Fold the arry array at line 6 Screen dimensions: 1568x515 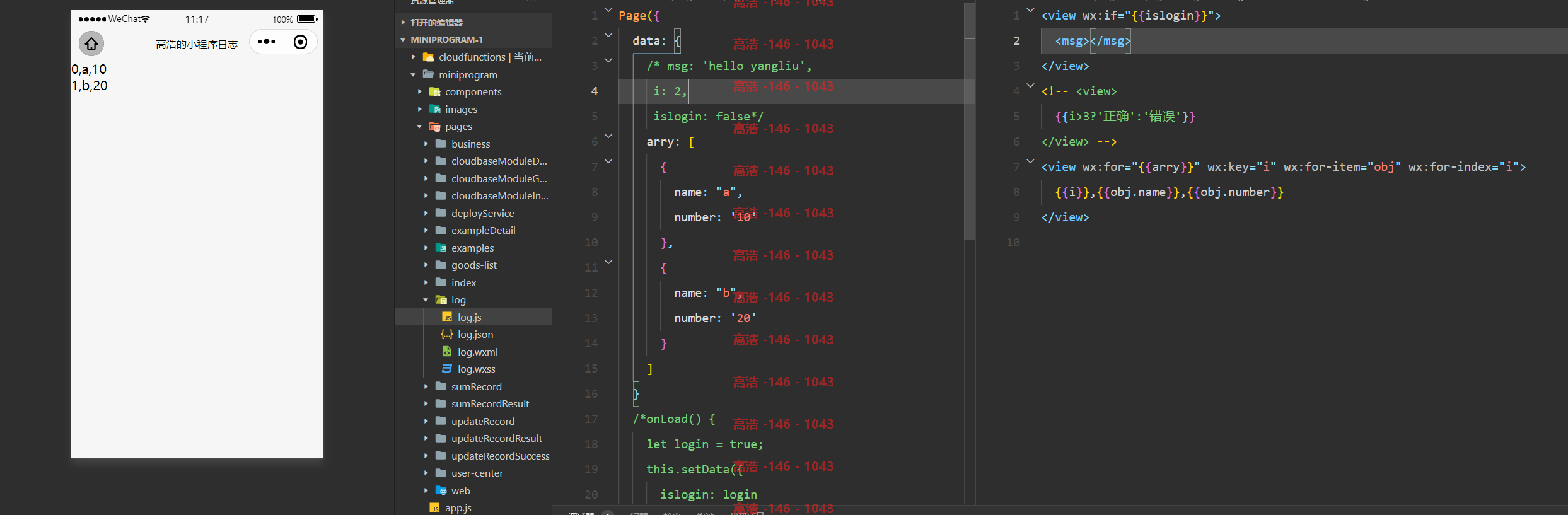coord(608,136)
